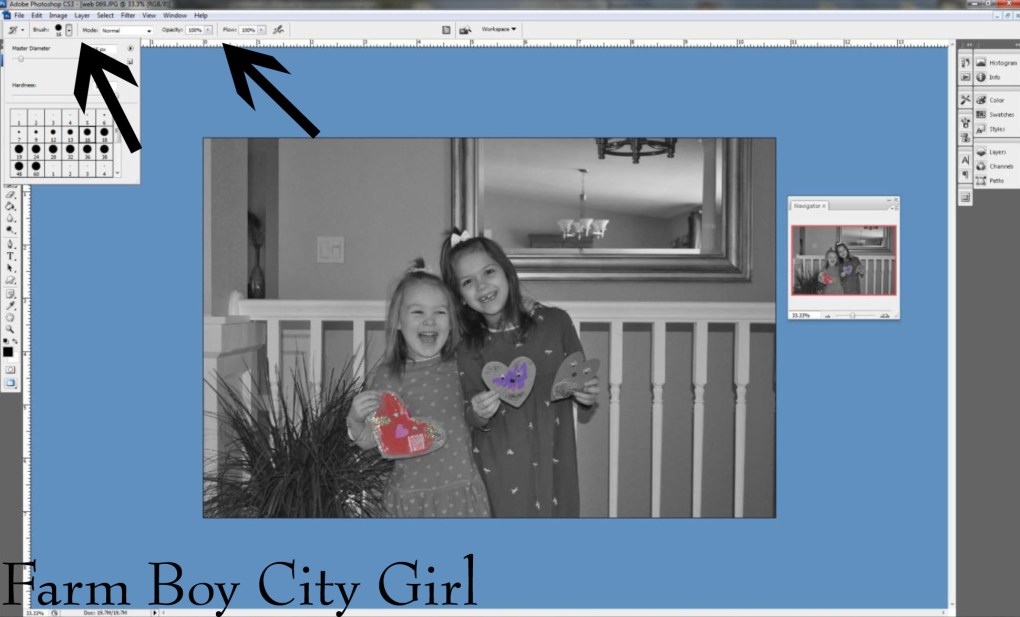Click the black foreground color swatch
1020x617 pixels.
pos(8,351)
